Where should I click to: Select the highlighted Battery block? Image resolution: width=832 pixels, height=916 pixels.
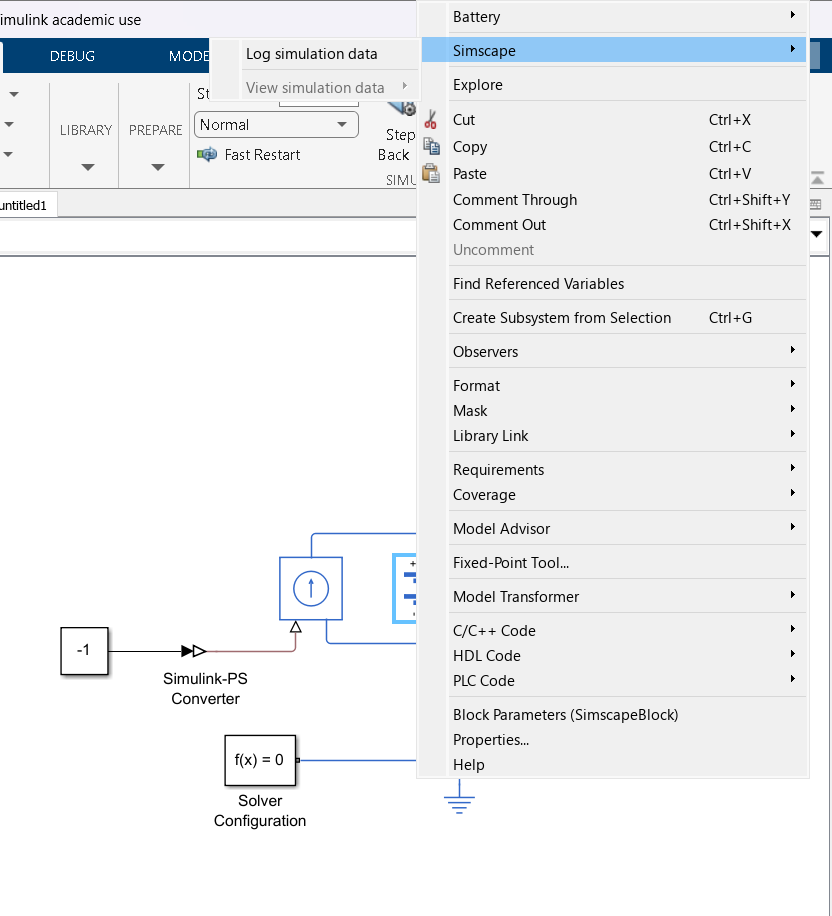click(x=404, y=588)
